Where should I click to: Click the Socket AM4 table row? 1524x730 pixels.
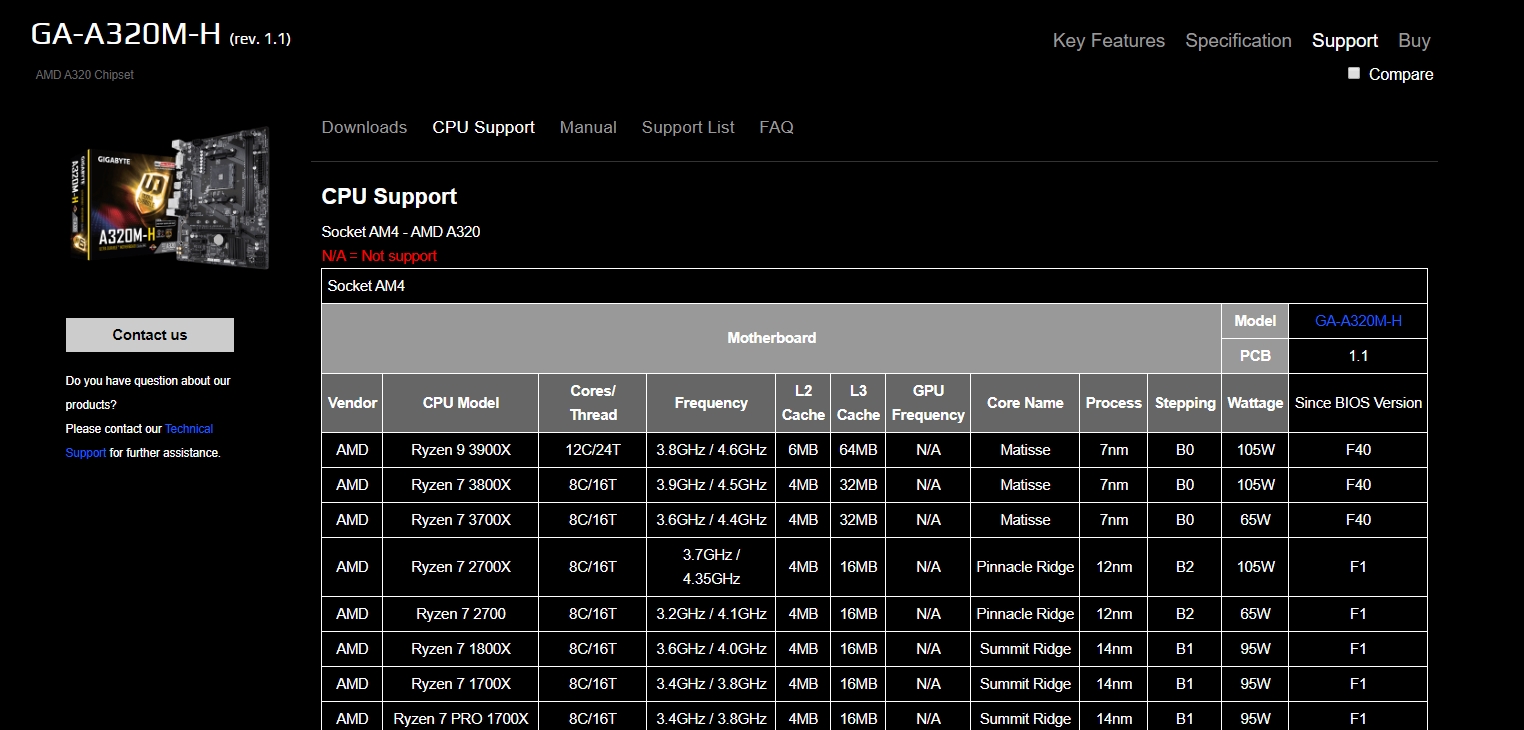[874, 286]
